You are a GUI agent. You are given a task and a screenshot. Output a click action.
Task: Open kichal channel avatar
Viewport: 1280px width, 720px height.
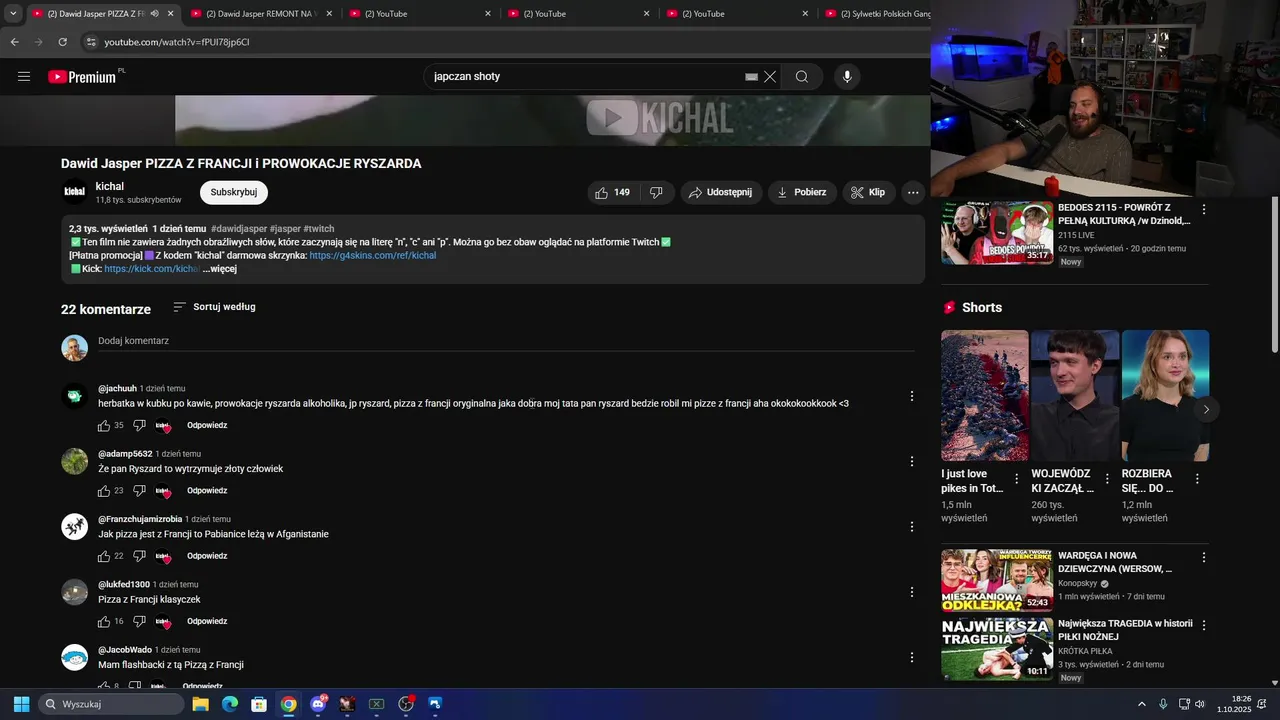coord(74,192)
